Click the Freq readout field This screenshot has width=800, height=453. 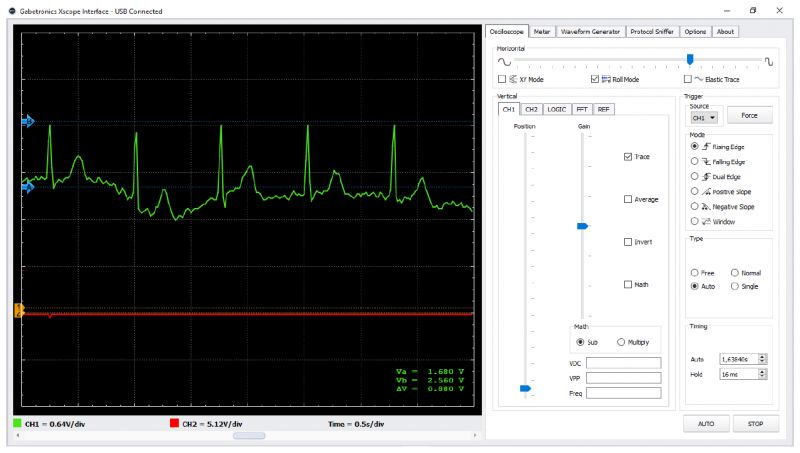click(623, 393)
